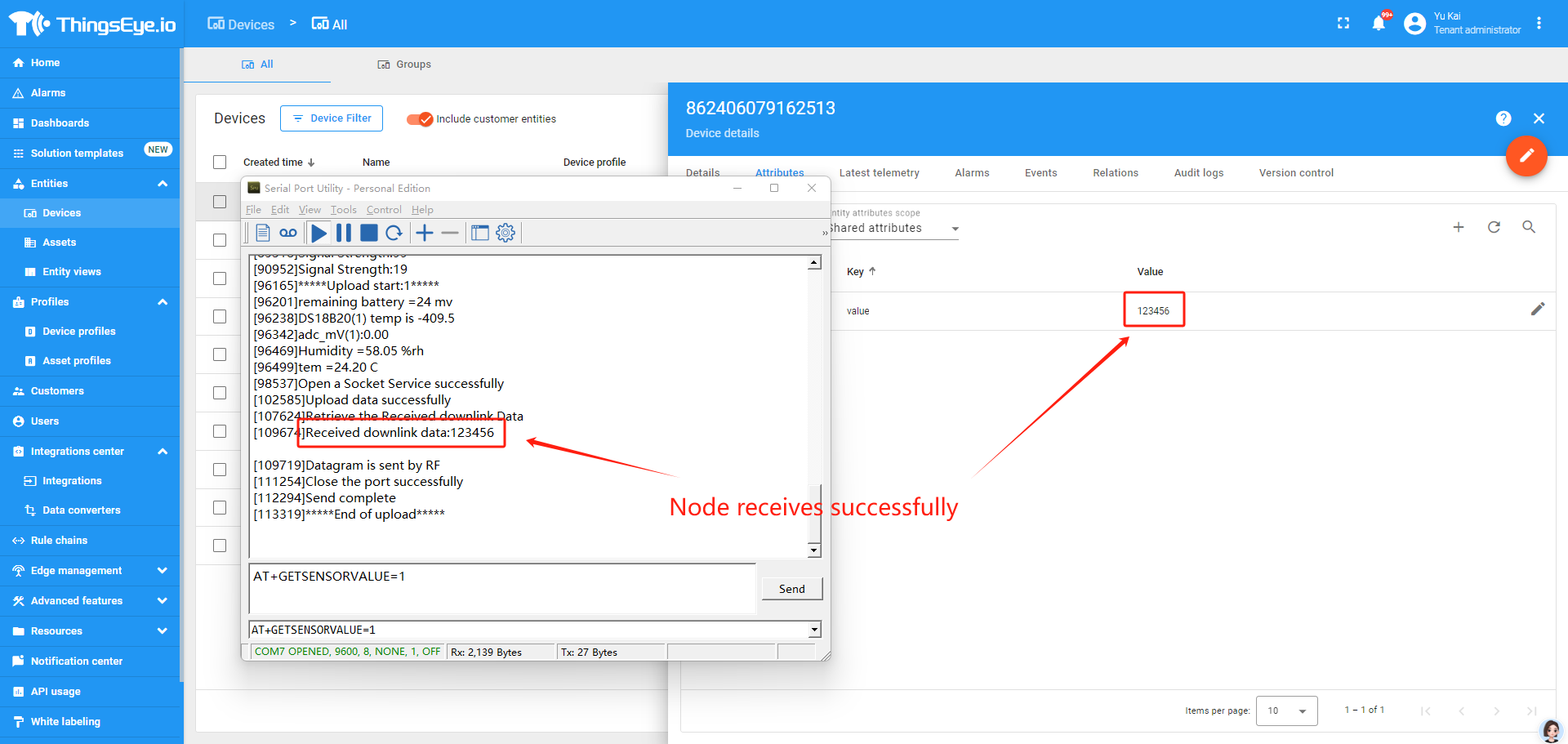This screenshot has height=744, width=1568.
Task: Expand Edge management section
Action: tap(163, 571)
